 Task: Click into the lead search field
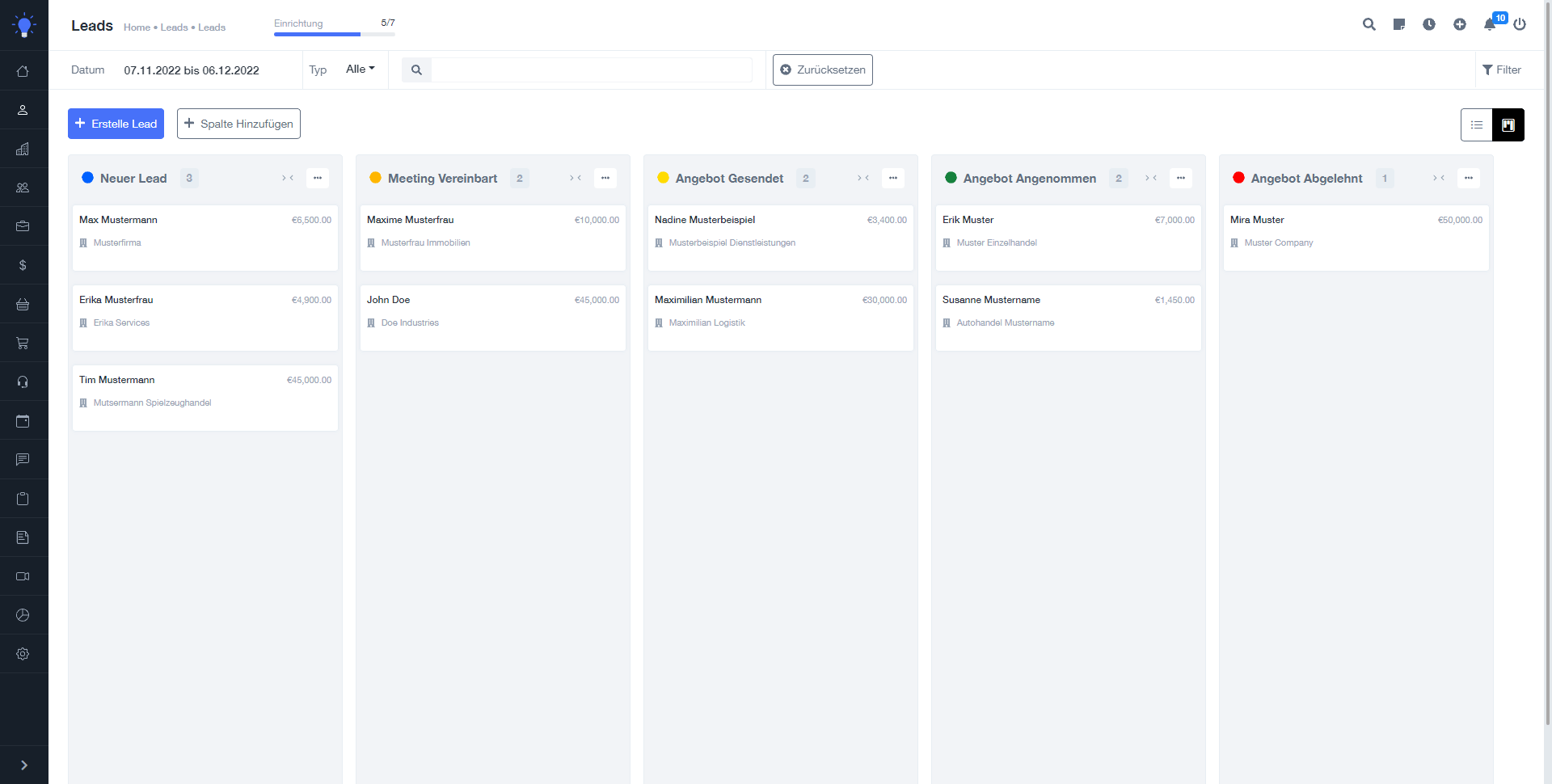point(591,70)
